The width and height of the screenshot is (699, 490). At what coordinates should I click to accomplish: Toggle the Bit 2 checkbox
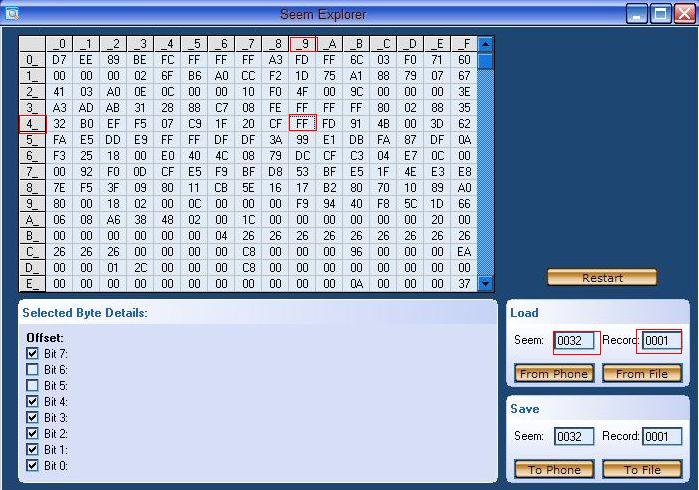pyautogui.click(x=32, y=433)
